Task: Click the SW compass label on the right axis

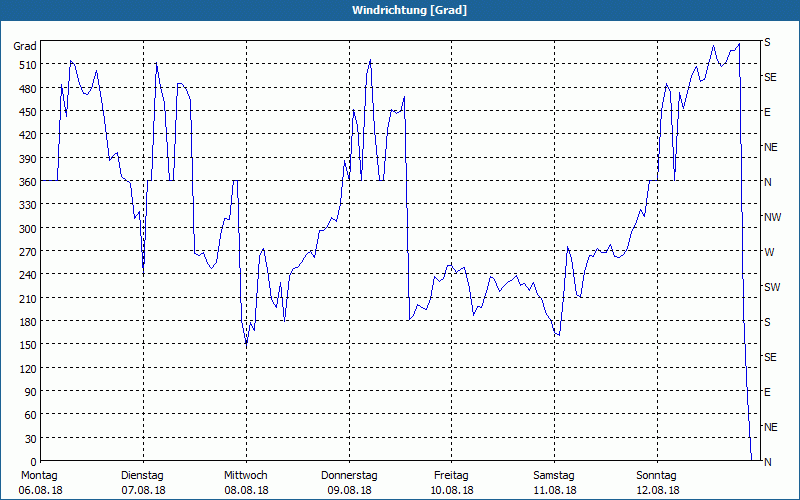Action: click(771, 287)
